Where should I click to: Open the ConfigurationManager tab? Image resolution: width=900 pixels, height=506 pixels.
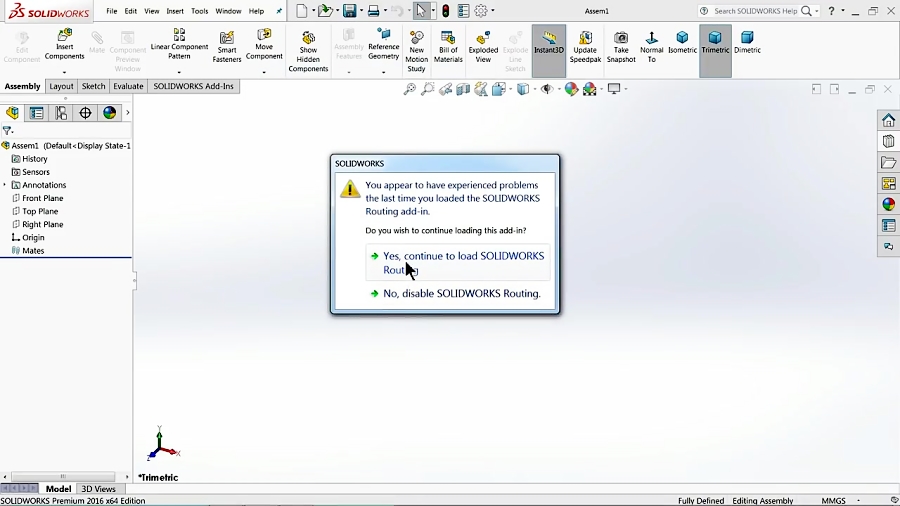point(61,112)
